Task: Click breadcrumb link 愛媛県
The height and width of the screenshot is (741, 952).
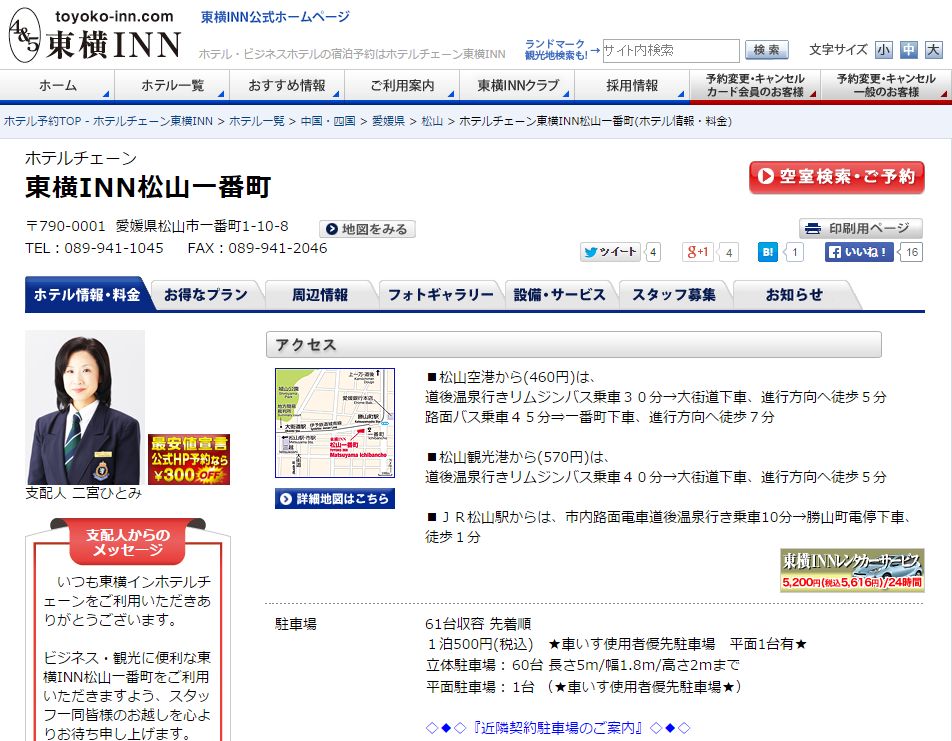Action: [389, 121]
